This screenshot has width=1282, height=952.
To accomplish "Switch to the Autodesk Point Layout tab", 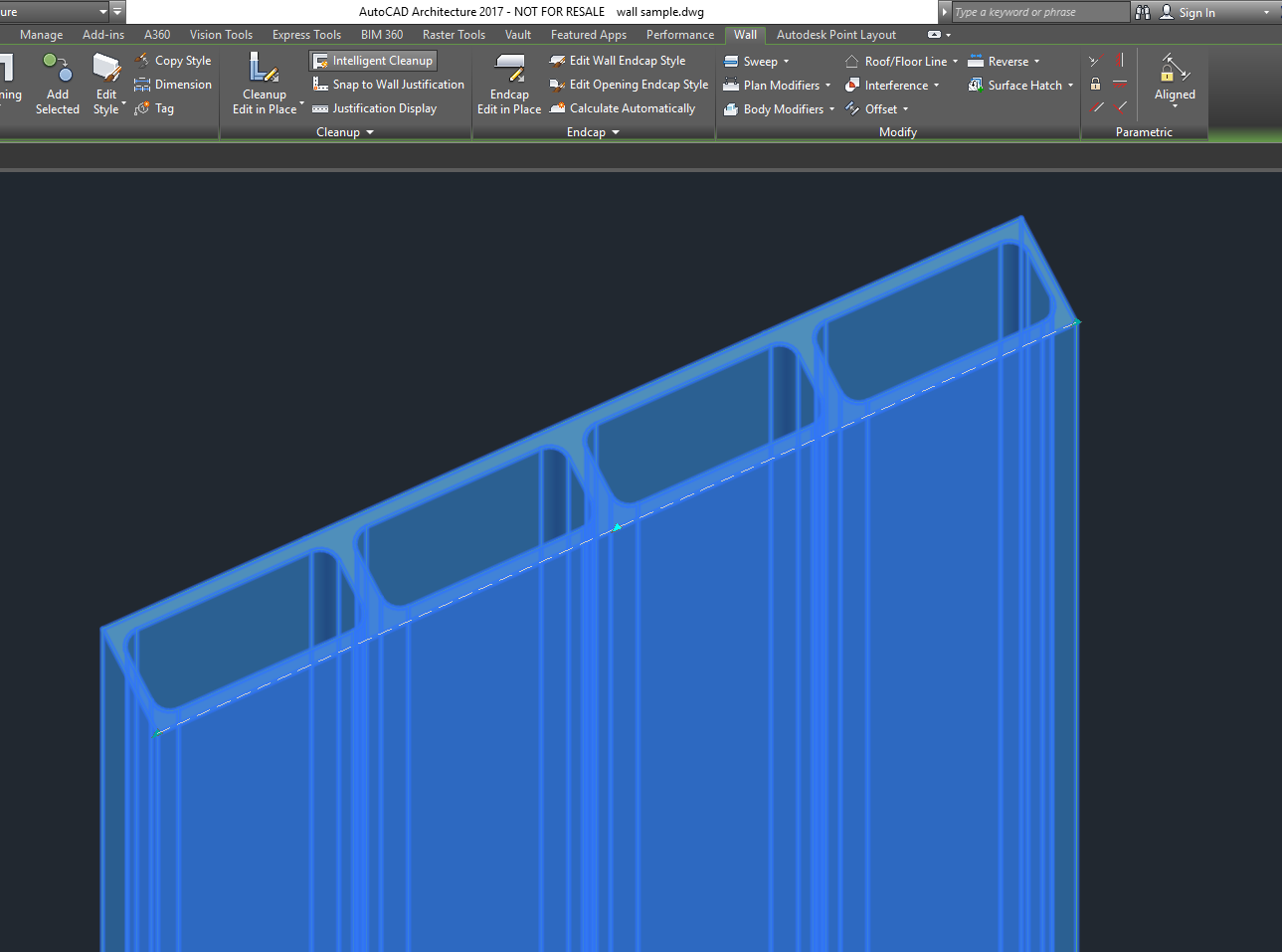I will click(836, 34).
